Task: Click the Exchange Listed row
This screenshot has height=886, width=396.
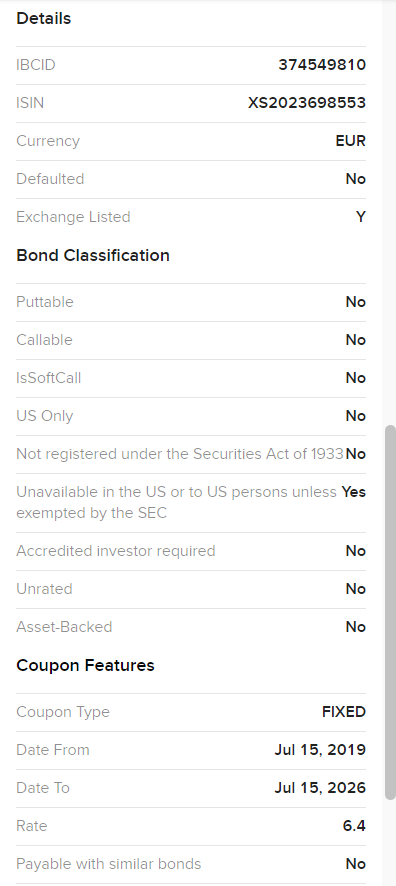Action: coord(191,217)
